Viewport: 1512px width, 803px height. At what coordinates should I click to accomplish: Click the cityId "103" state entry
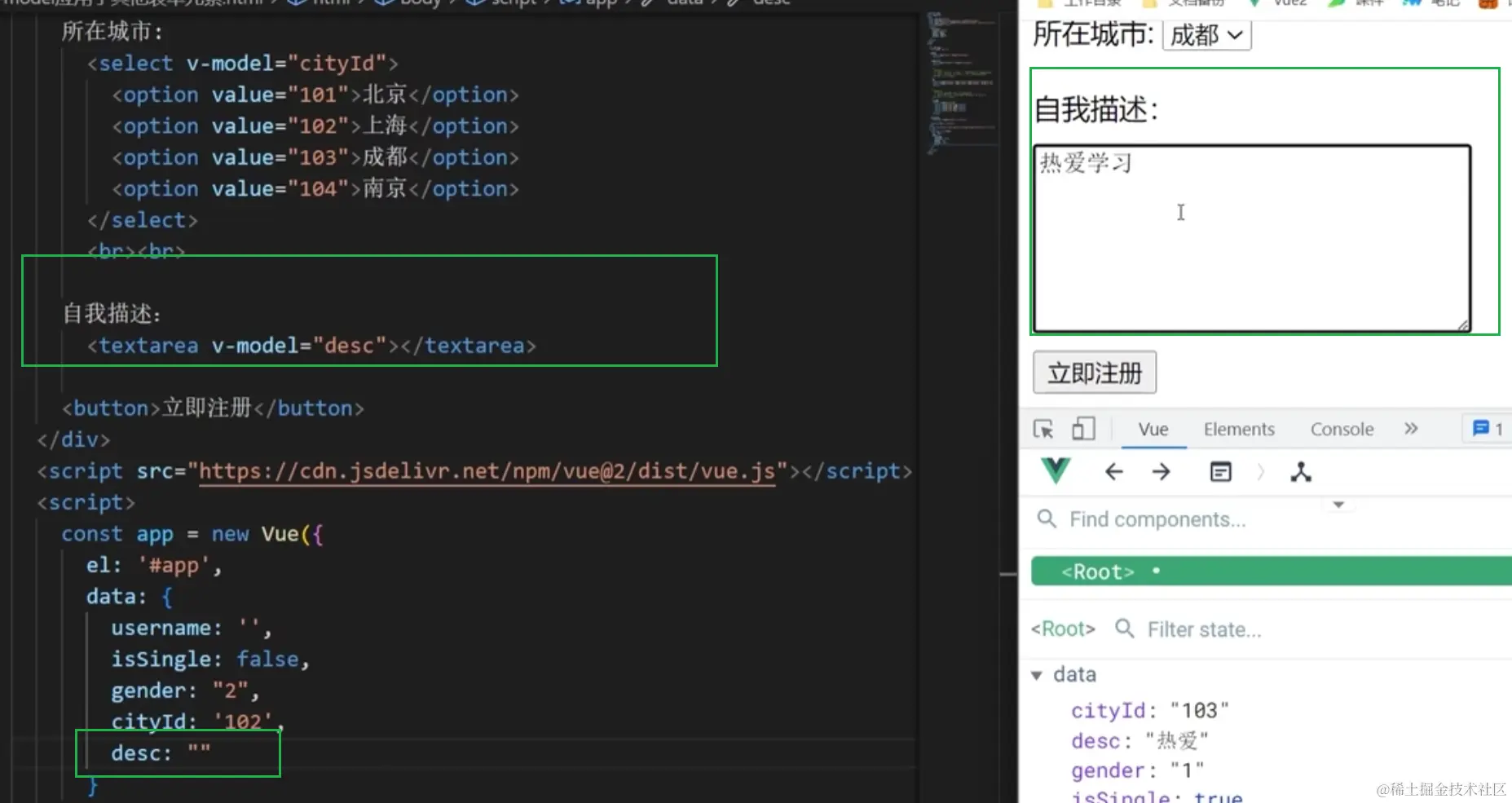[x=1149, y=710]
